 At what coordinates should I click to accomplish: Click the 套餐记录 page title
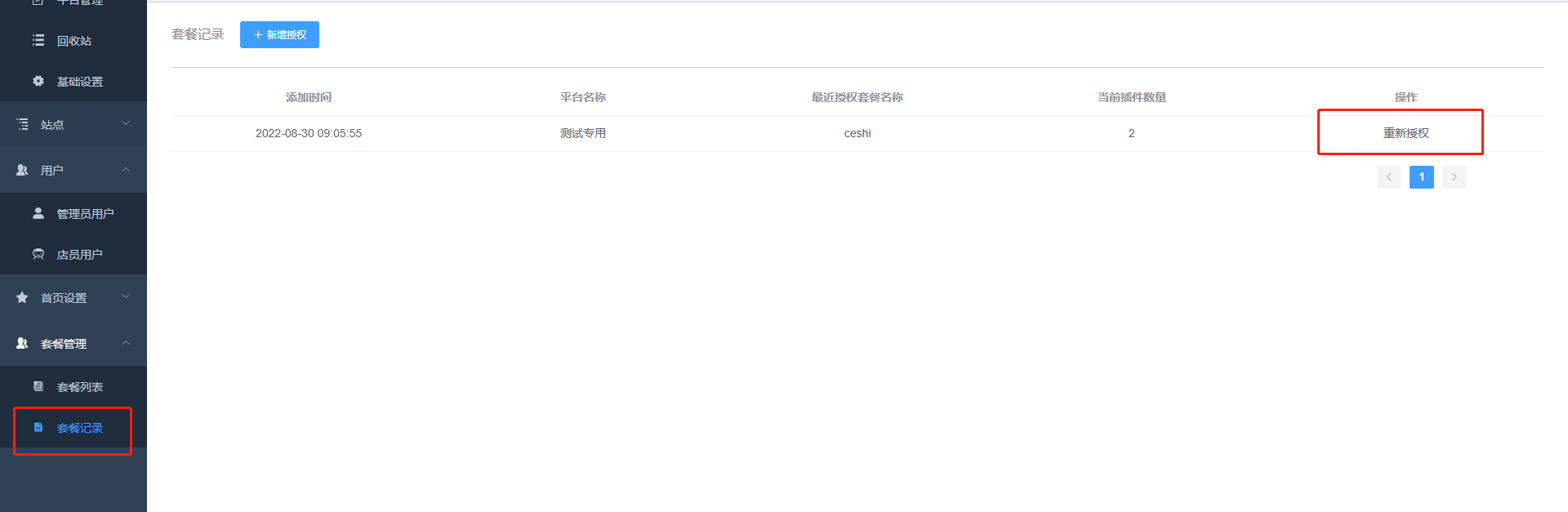(198, 34)
